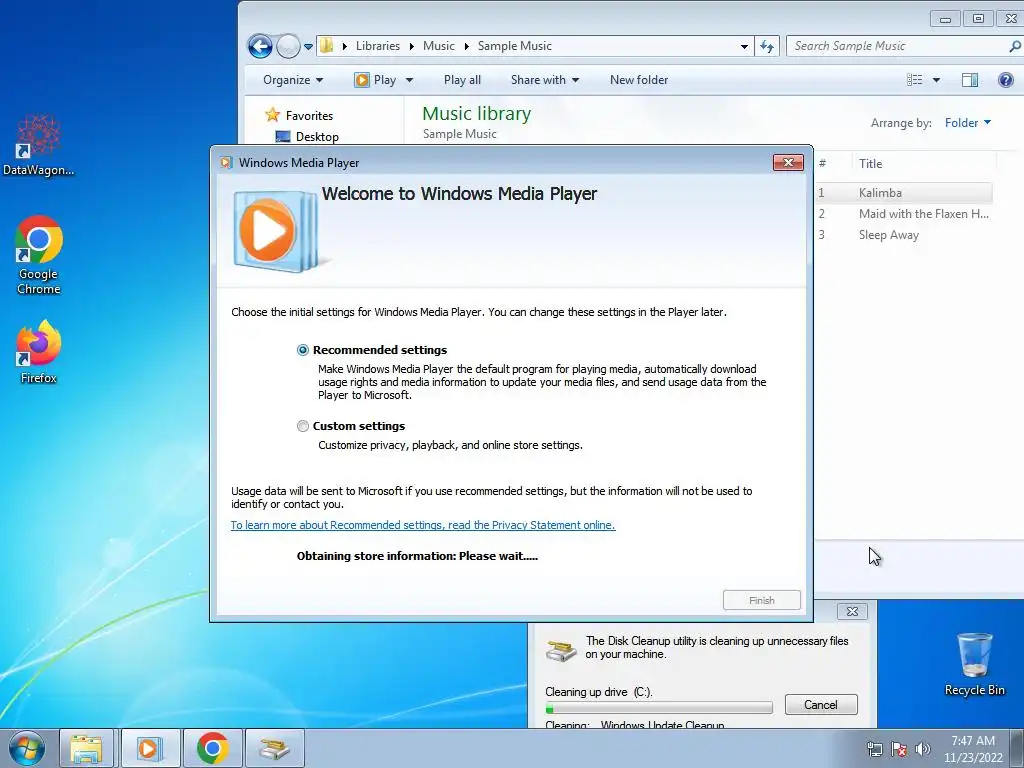Open the Organize menu in Explorer
Viewport: 1024px width, 768px height.
pos(293,80)
